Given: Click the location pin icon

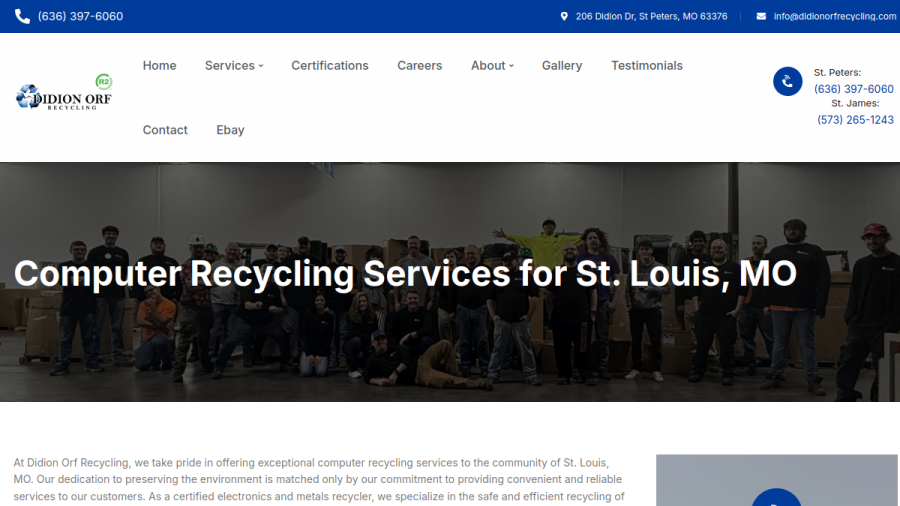Looking at the screenshot, I should (x=564, y=17).
